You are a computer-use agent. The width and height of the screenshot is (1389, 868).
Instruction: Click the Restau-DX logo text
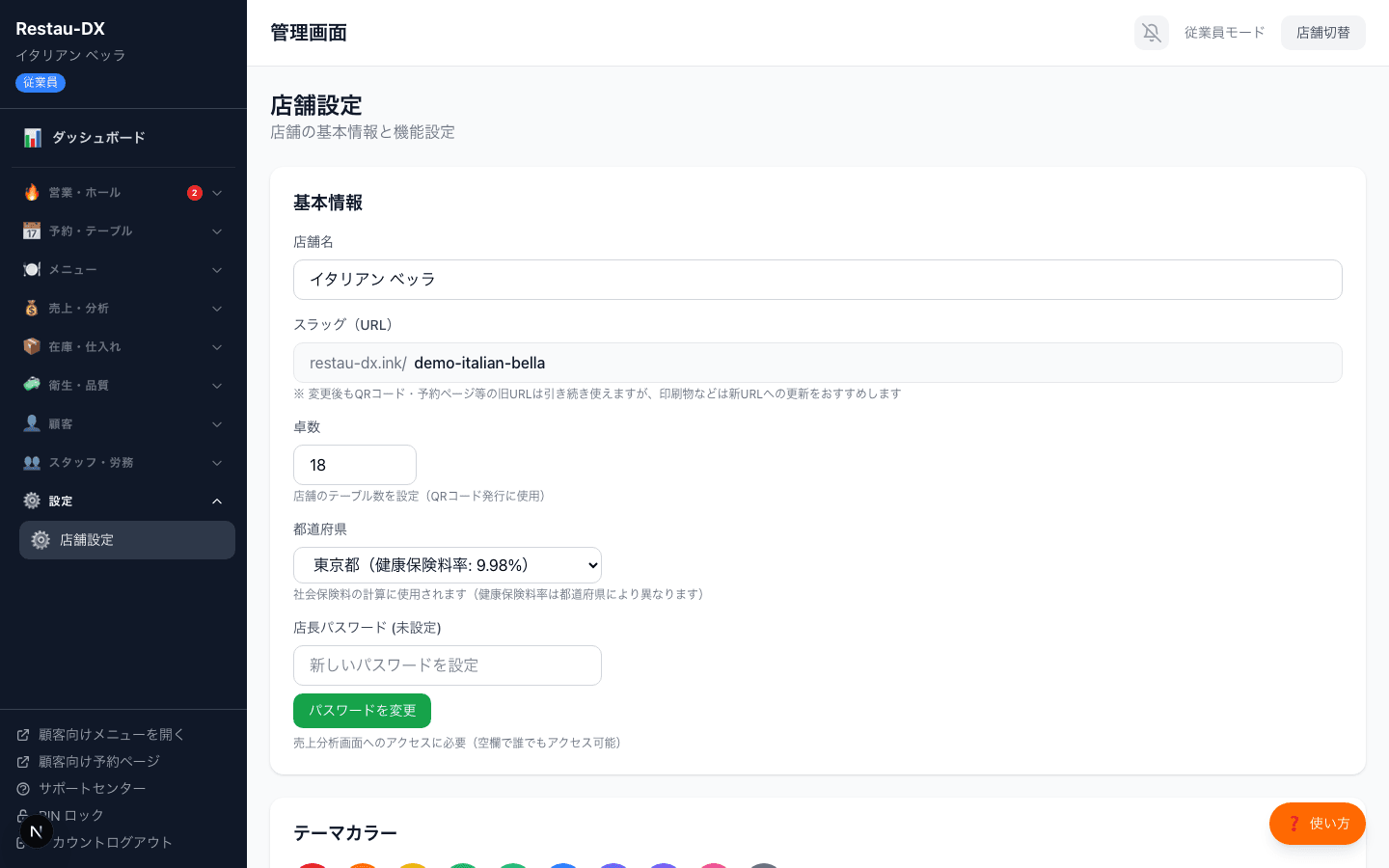point(61,29)
